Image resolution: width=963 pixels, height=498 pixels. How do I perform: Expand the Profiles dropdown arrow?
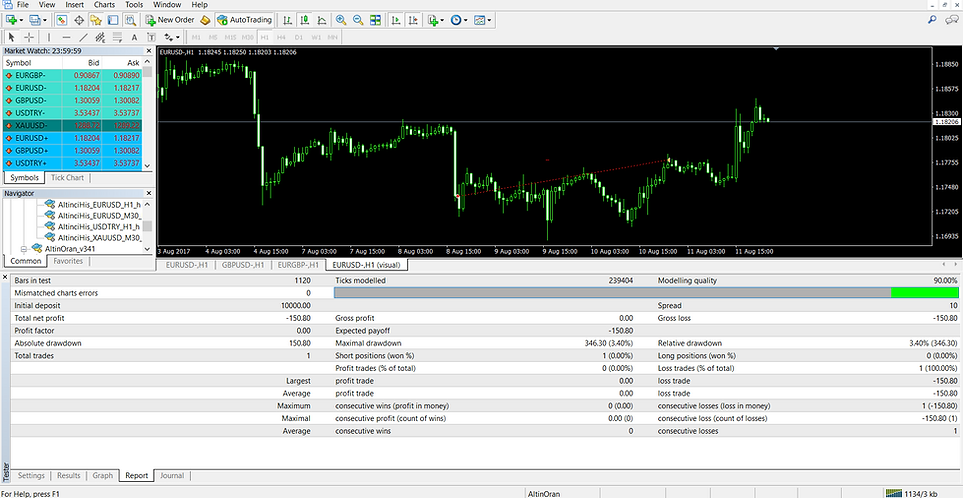coord(45,20)
